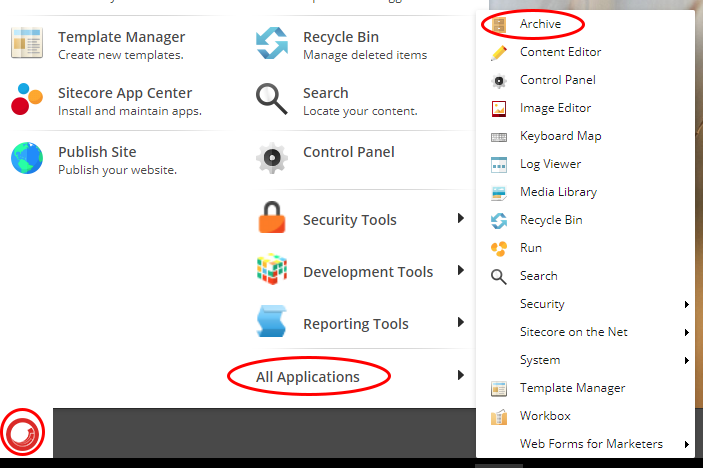
Task: Click 'Install and maintain apps.' description
Action: click(x=130, y=111)
